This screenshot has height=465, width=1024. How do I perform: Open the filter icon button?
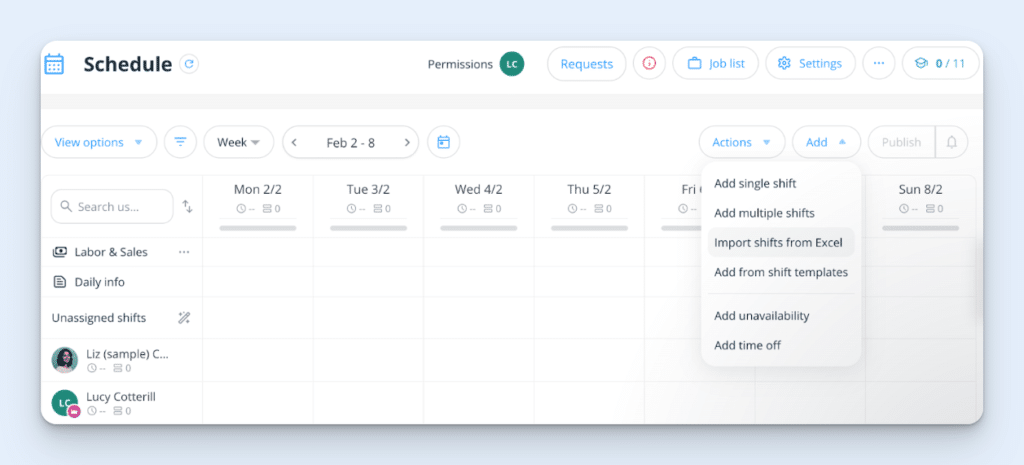[180, 142]
